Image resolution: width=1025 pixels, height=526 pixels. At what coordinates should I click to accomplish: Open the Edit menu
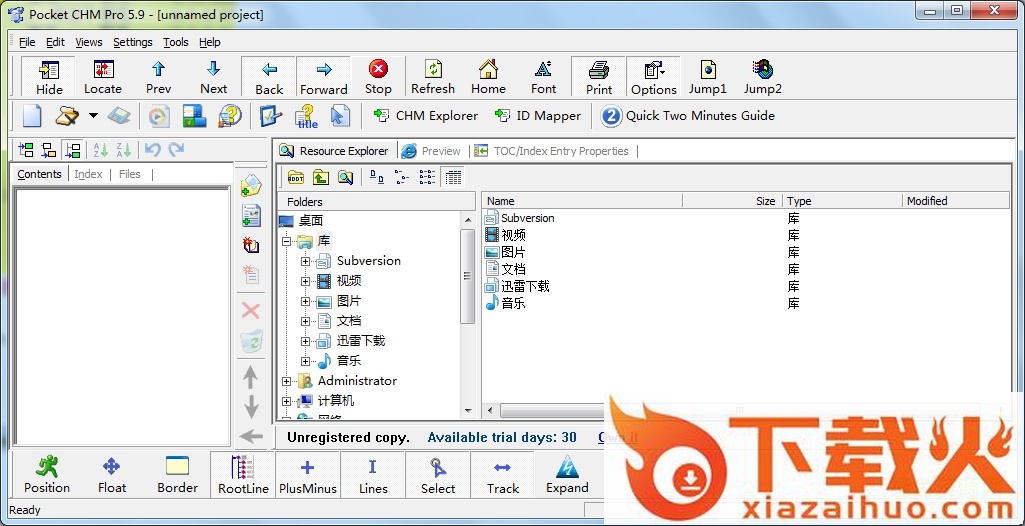click(x=56, y=42)
